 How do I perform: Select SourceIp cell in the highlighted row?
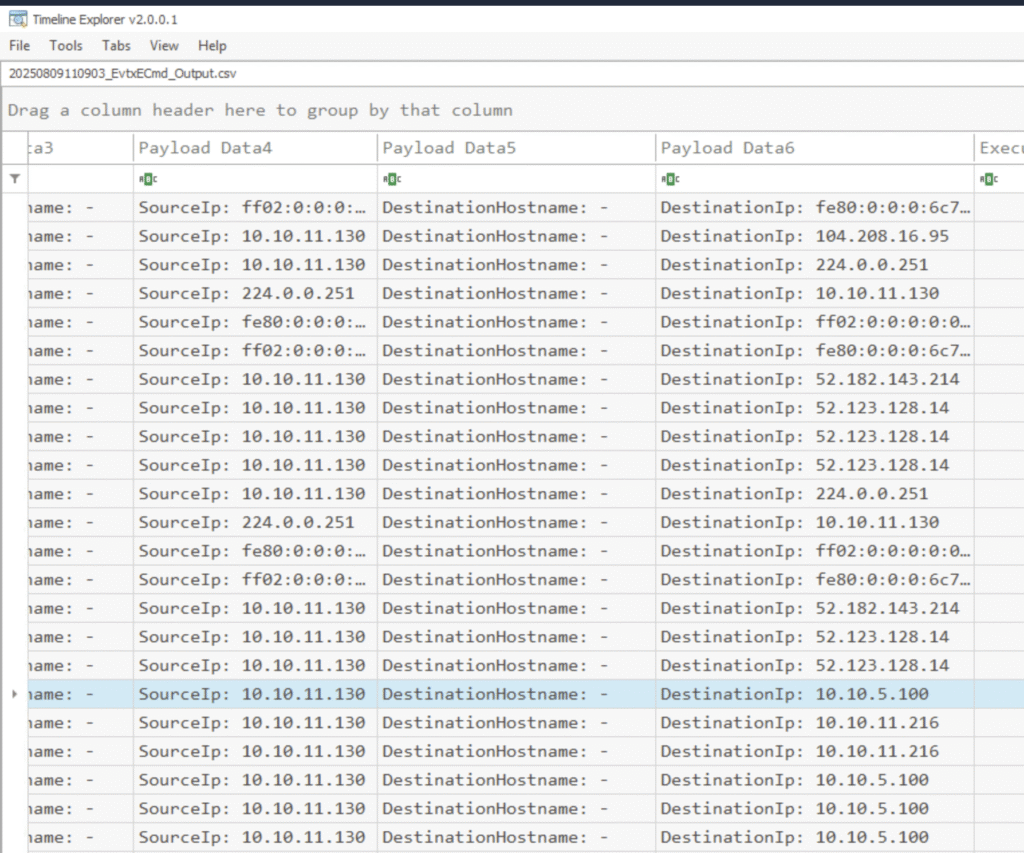coord(252,694)
